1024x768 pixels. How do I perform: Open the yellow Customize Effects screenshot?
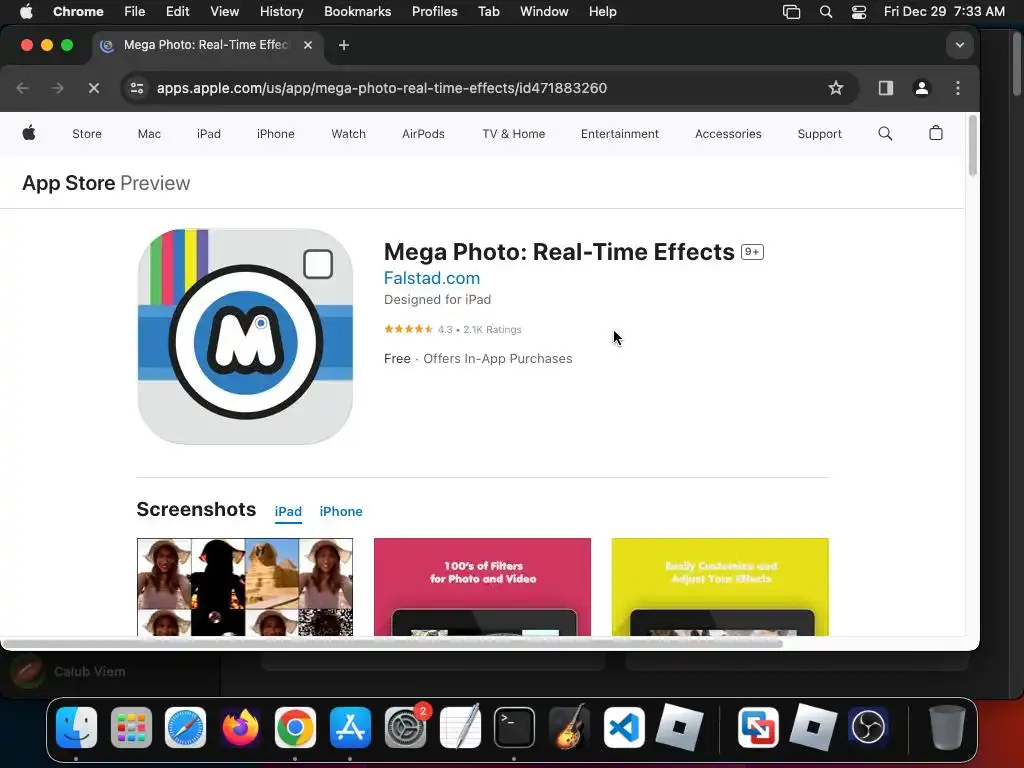(x=720, y=586)
